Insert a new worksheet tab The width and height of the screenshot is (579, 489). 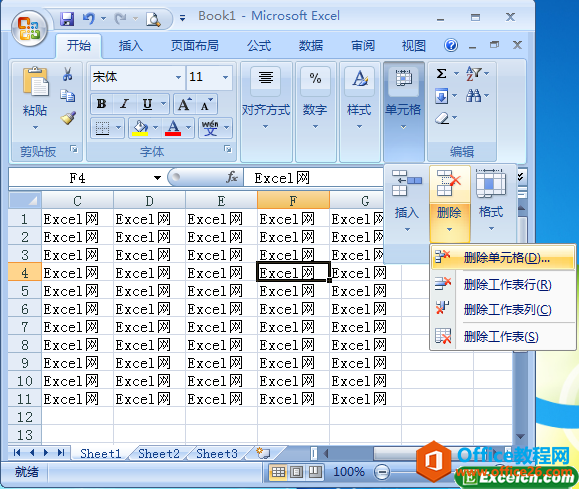tap(263, 453)
